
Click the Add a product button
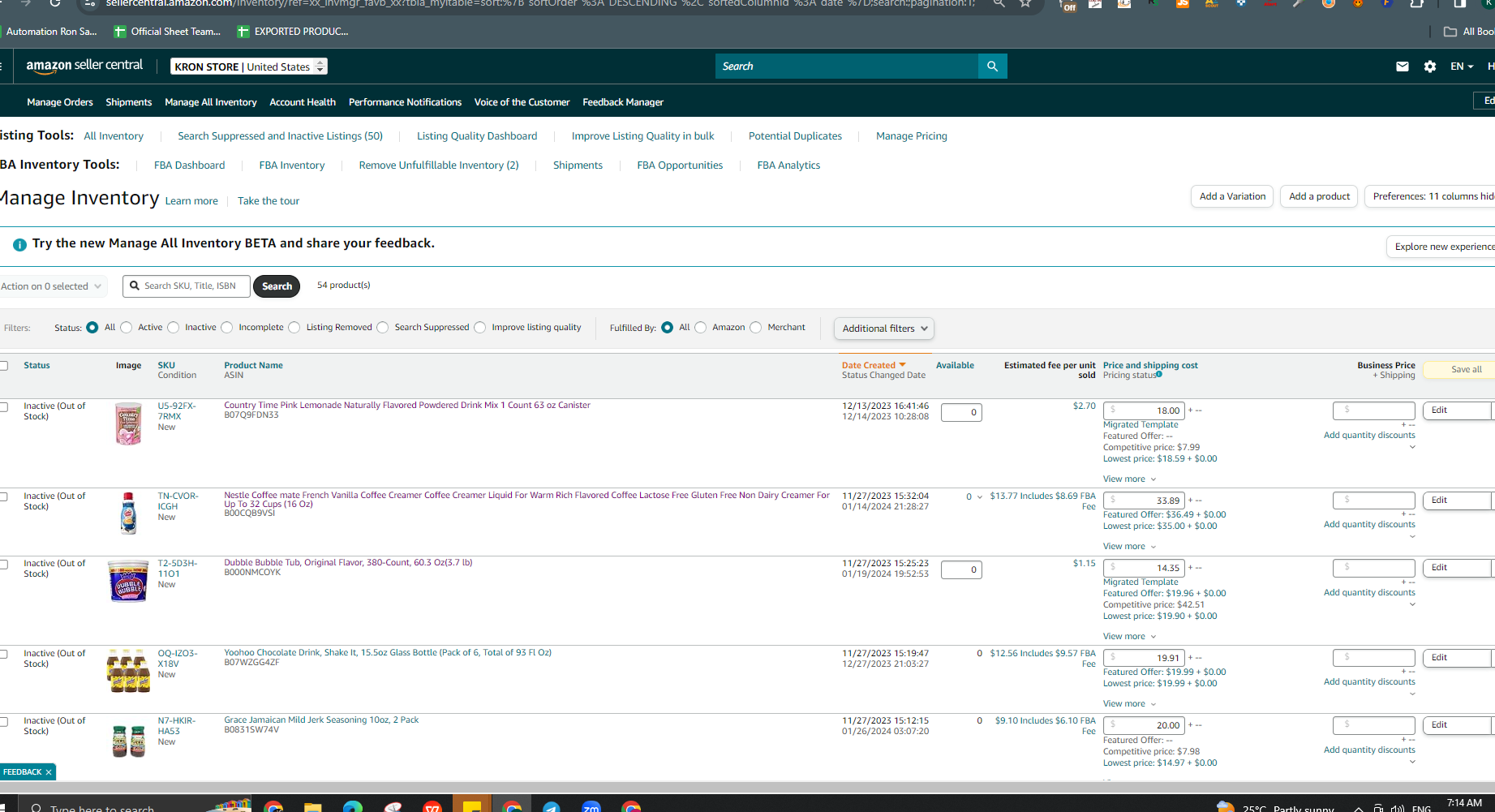(1319, 196)
